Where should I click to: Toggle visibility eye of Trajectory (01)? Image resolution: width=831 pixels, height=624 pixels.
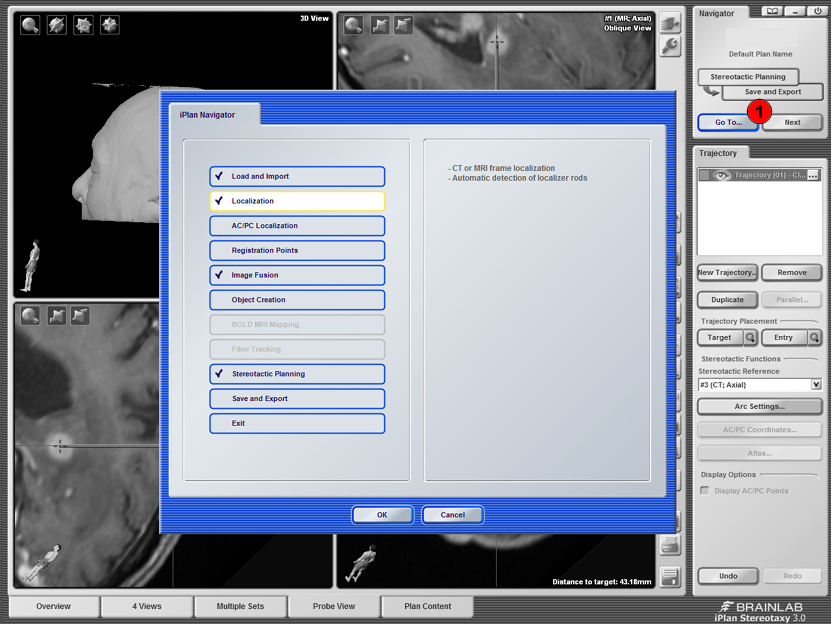click(721, 175)
